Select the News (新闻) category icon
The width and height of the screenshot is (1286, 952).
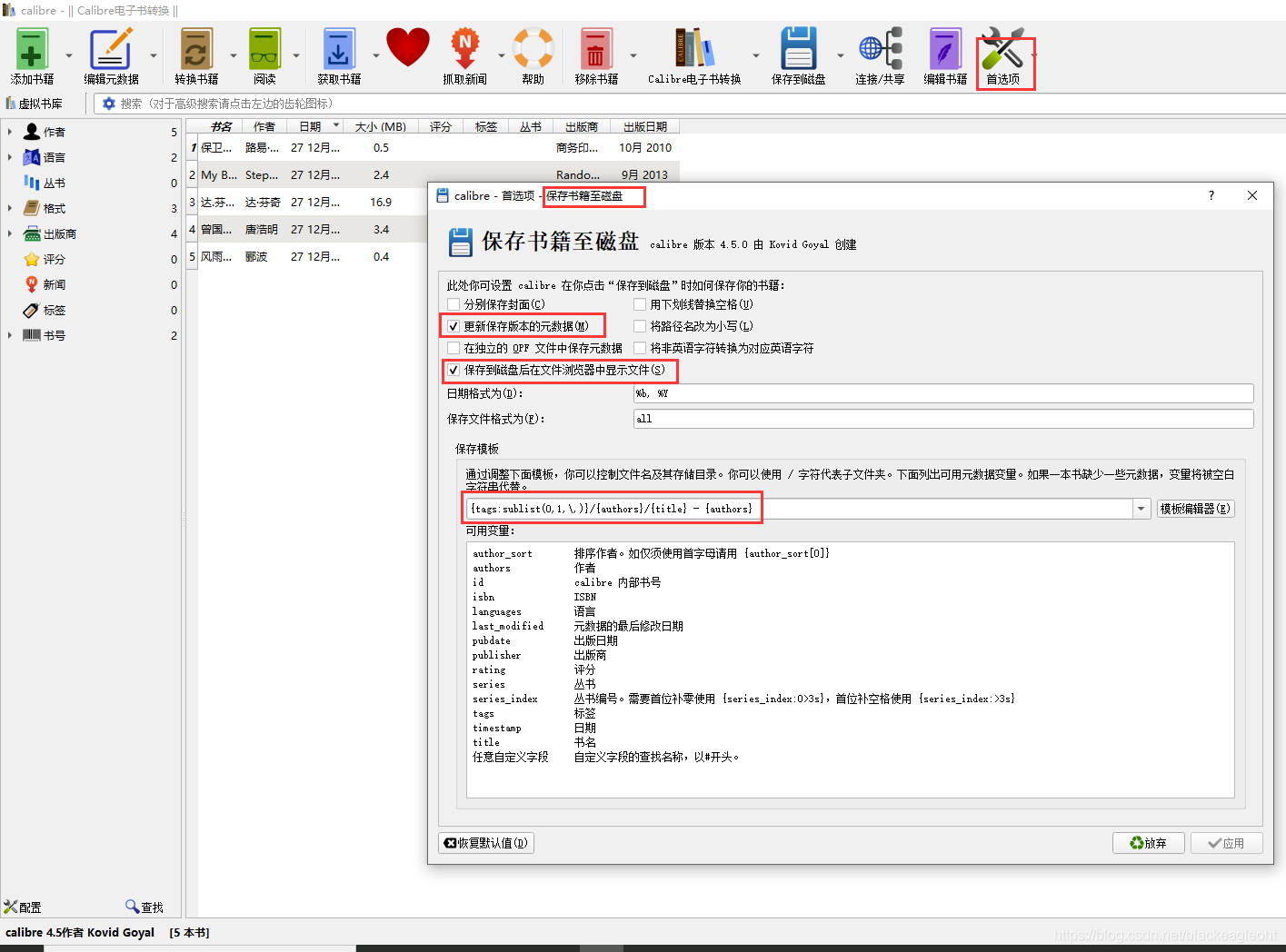(x=32, y=284)
